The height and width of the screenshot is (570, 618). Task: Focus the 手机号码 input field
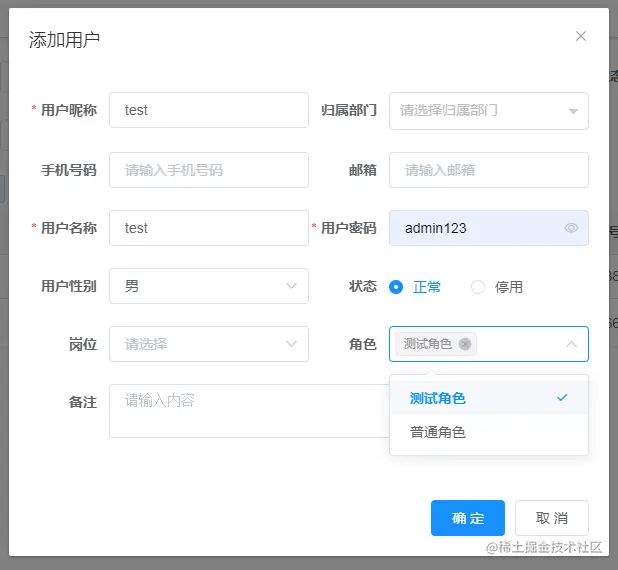[x=209, y=170]
